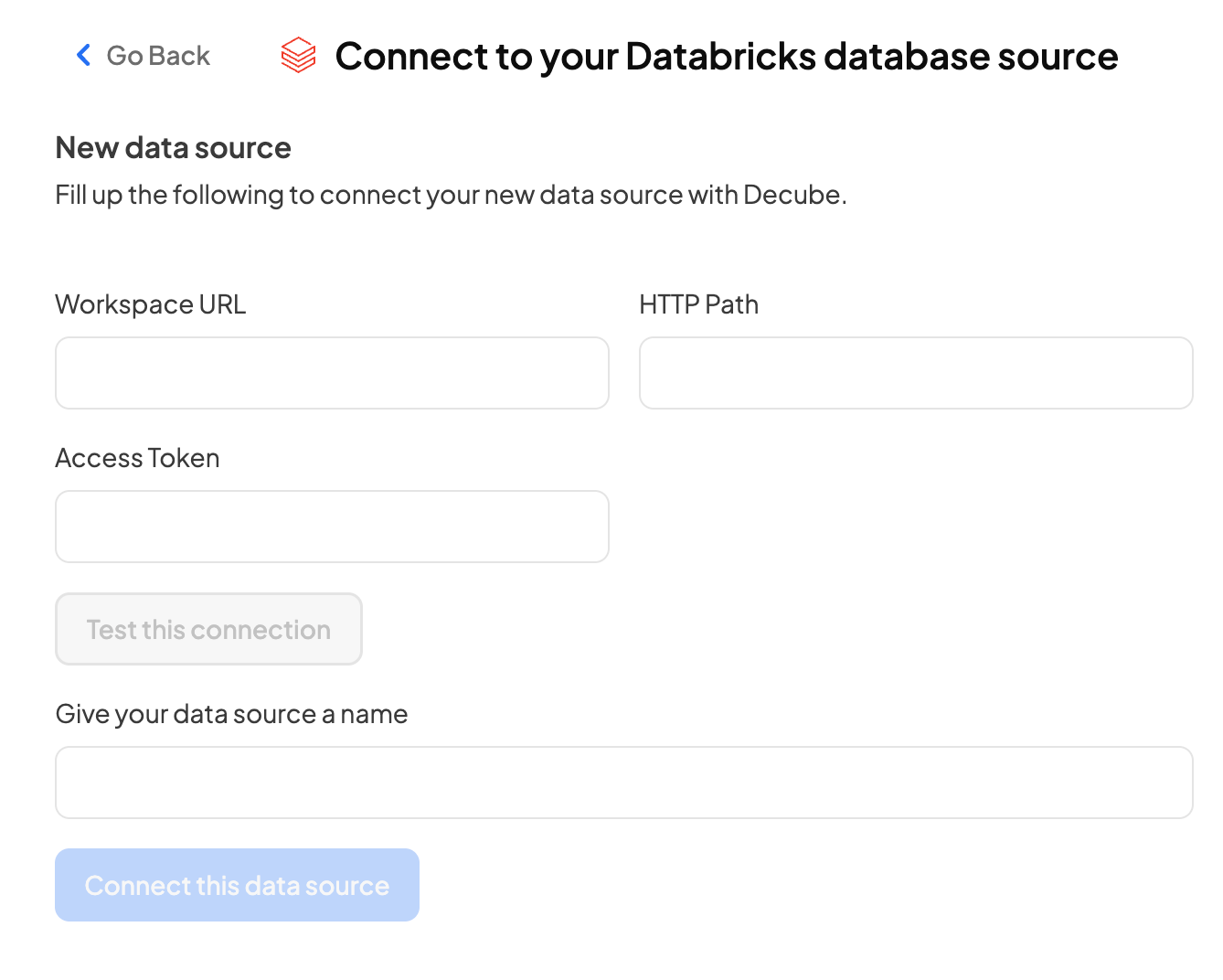
Task: Focus the HTTP Path text box
Action: 916,373
